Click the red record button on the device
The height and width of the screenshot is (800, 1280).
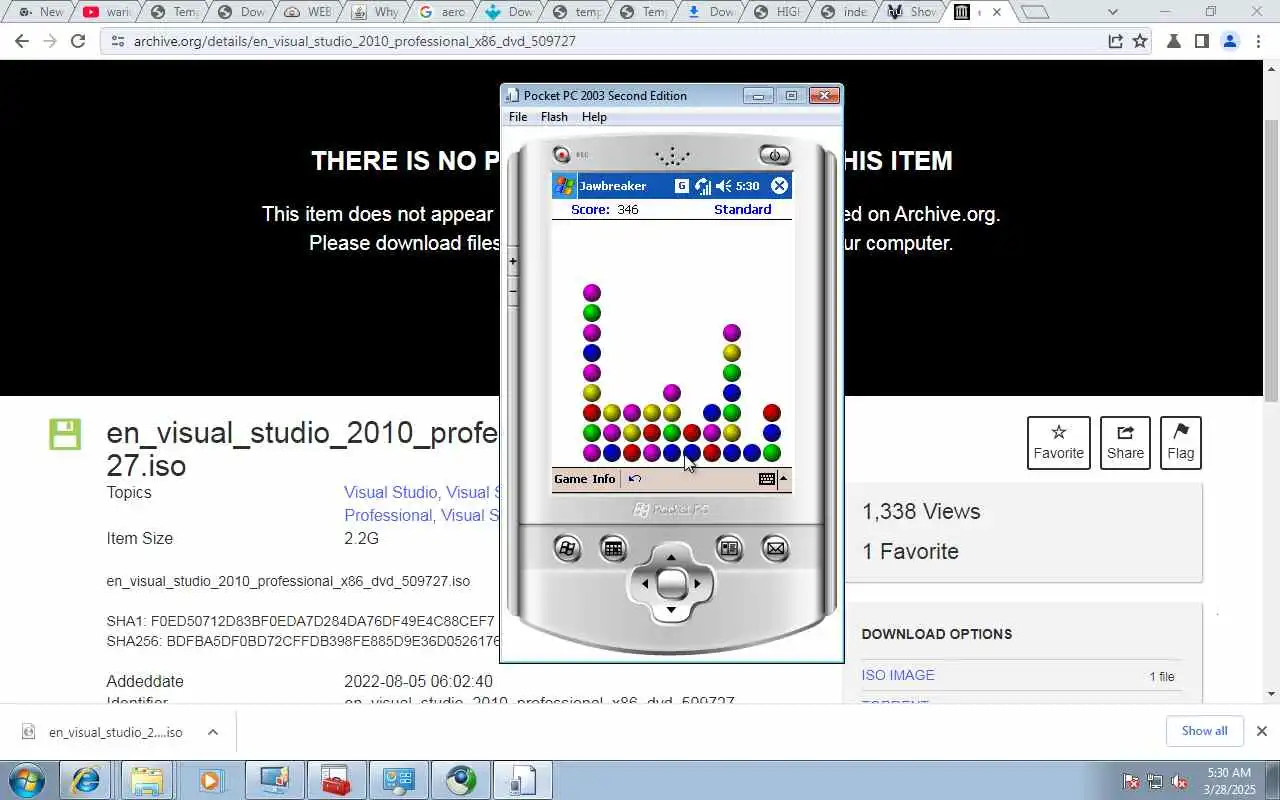(562, 155)
